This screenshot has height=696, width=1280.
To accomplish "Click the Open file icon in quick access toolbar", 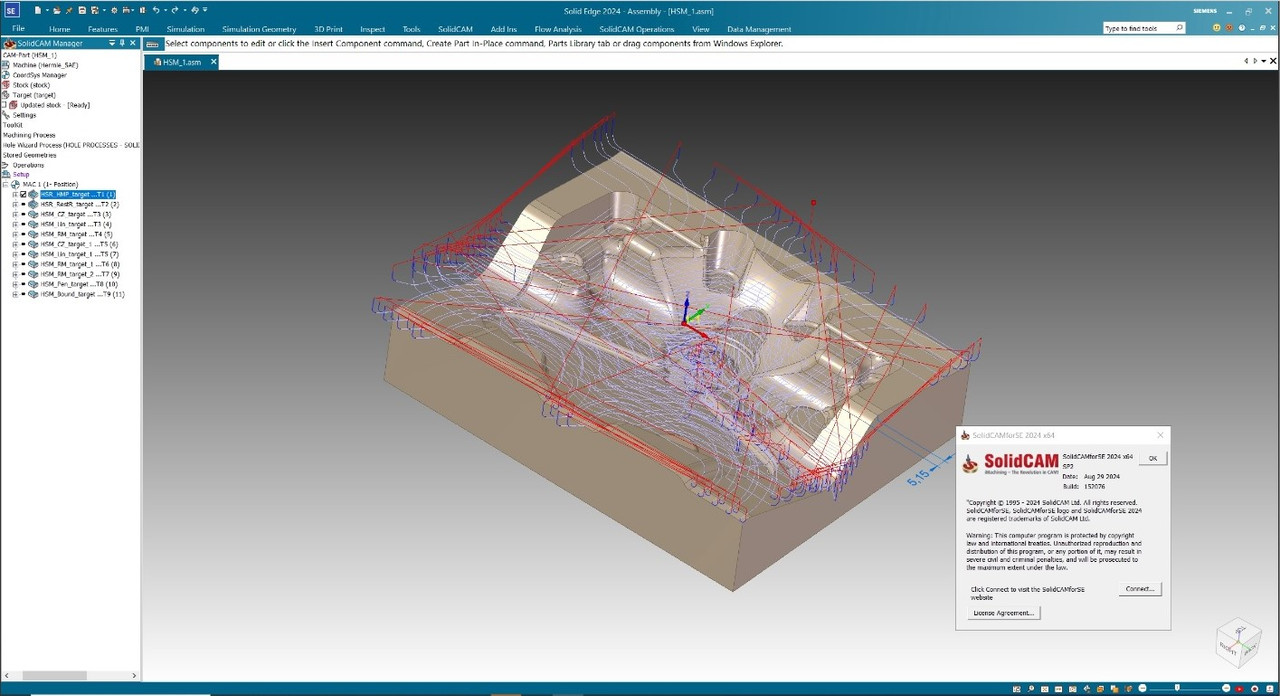I will [57, 10].
